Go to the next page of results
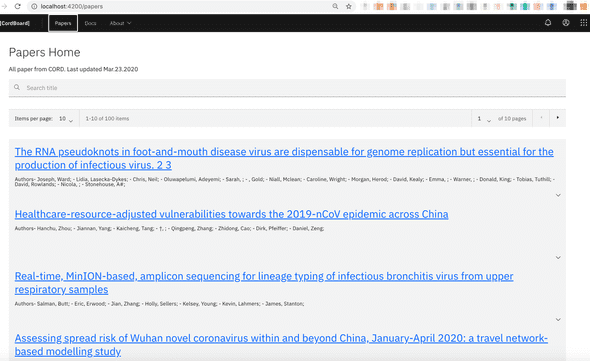The width and height of the screenshot is (590, 361). pos(557,118)
